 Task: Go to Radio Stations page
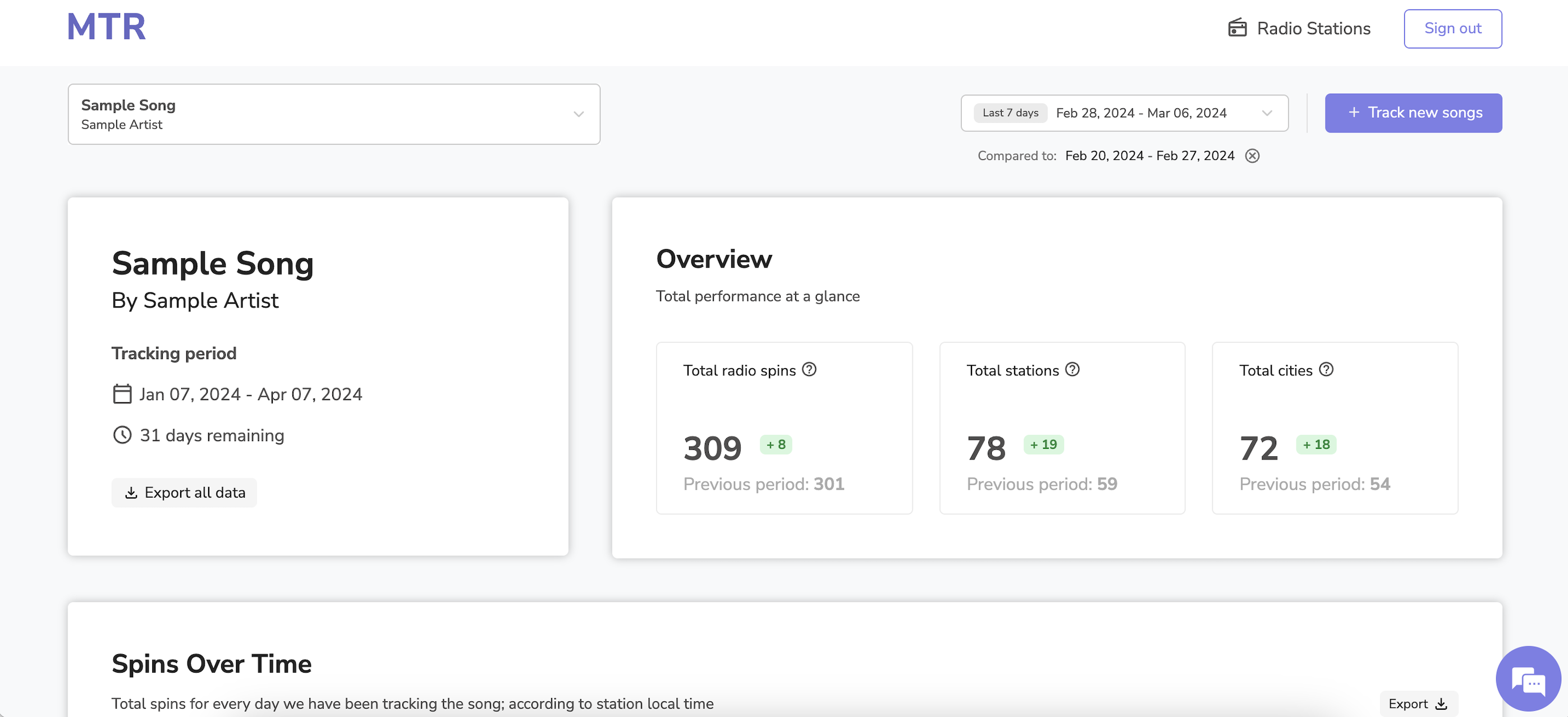[x=1313, y=29]
